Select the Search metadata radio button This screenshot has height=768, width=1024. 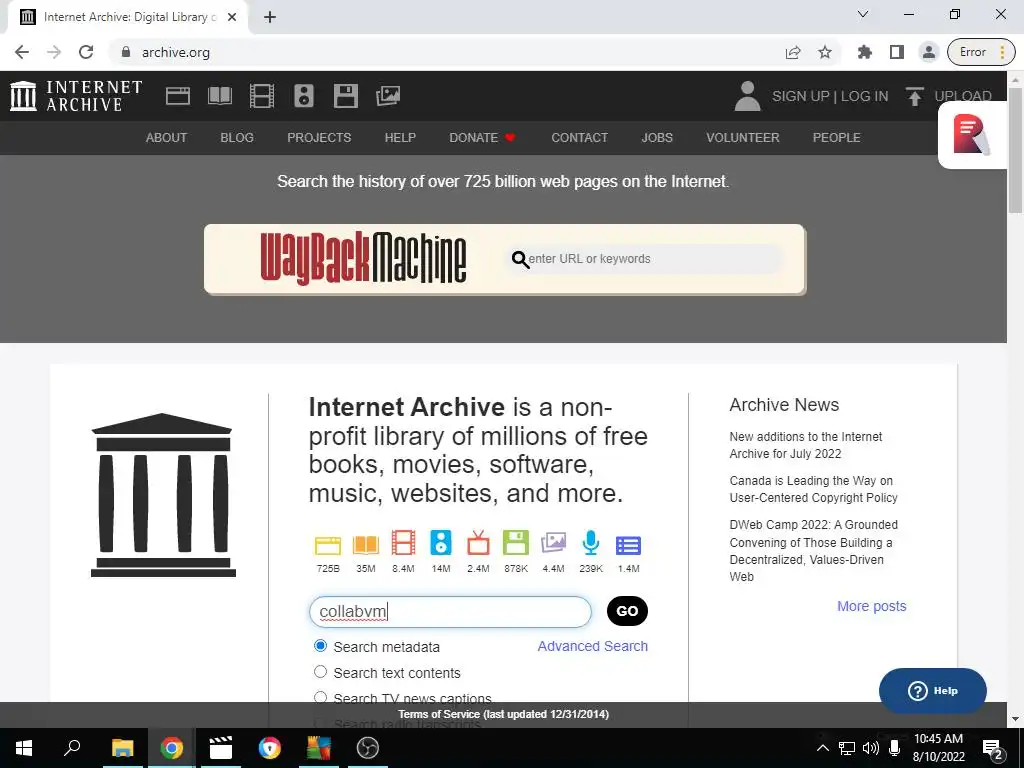(320, 646)
